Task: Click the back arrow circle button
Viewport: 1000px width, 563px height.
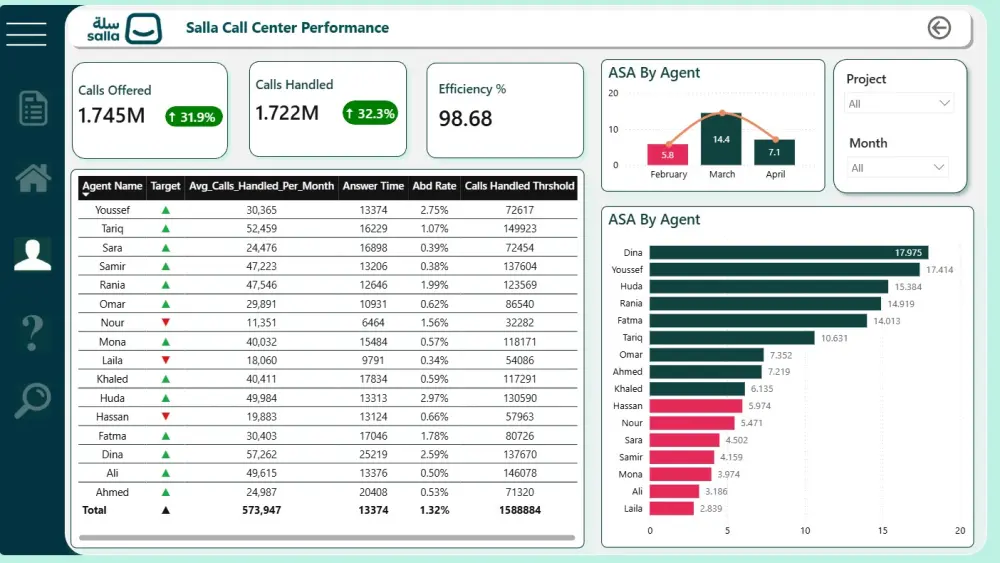Action: tap(939, 28)
